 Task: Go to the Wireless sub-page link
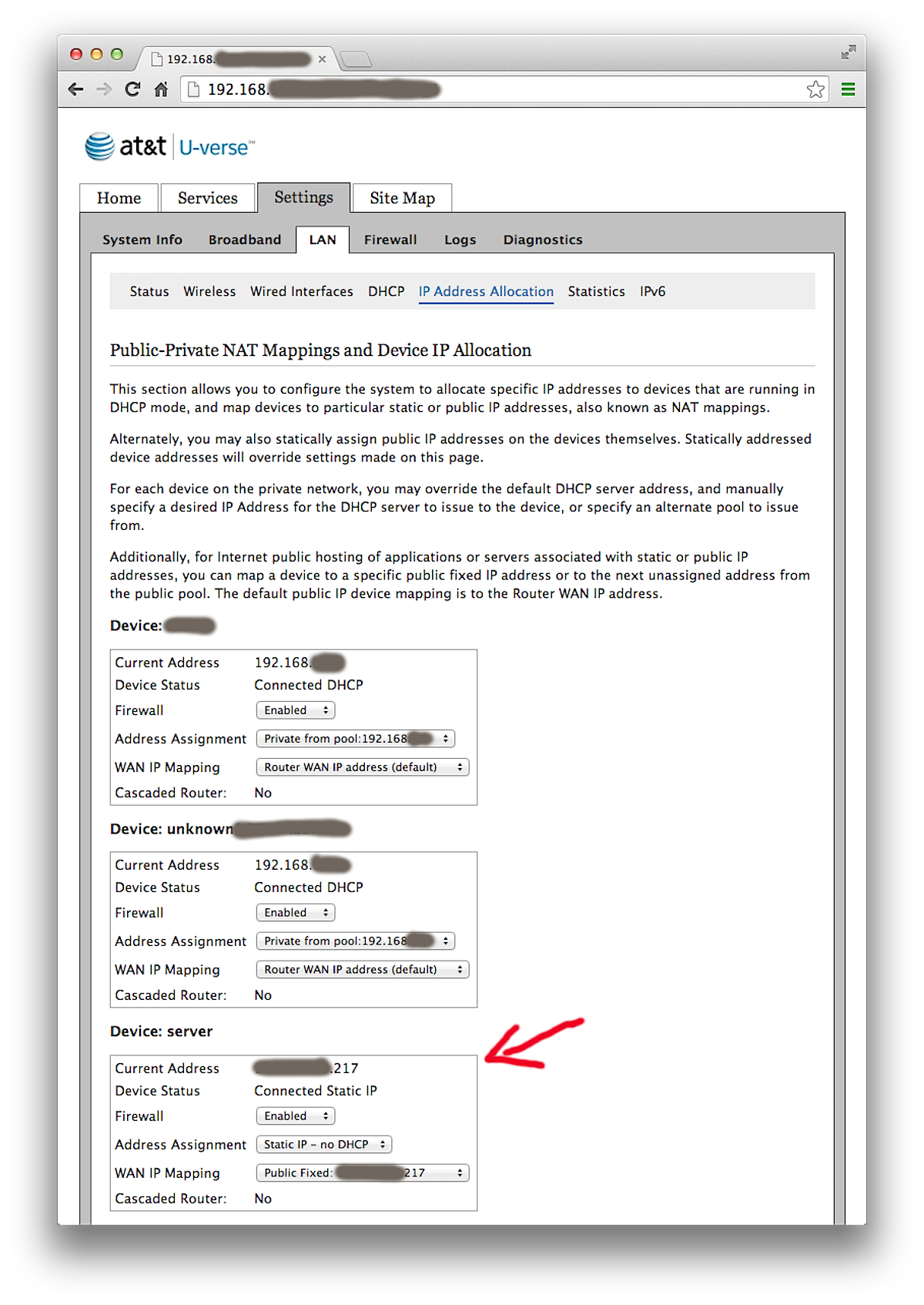209,291
